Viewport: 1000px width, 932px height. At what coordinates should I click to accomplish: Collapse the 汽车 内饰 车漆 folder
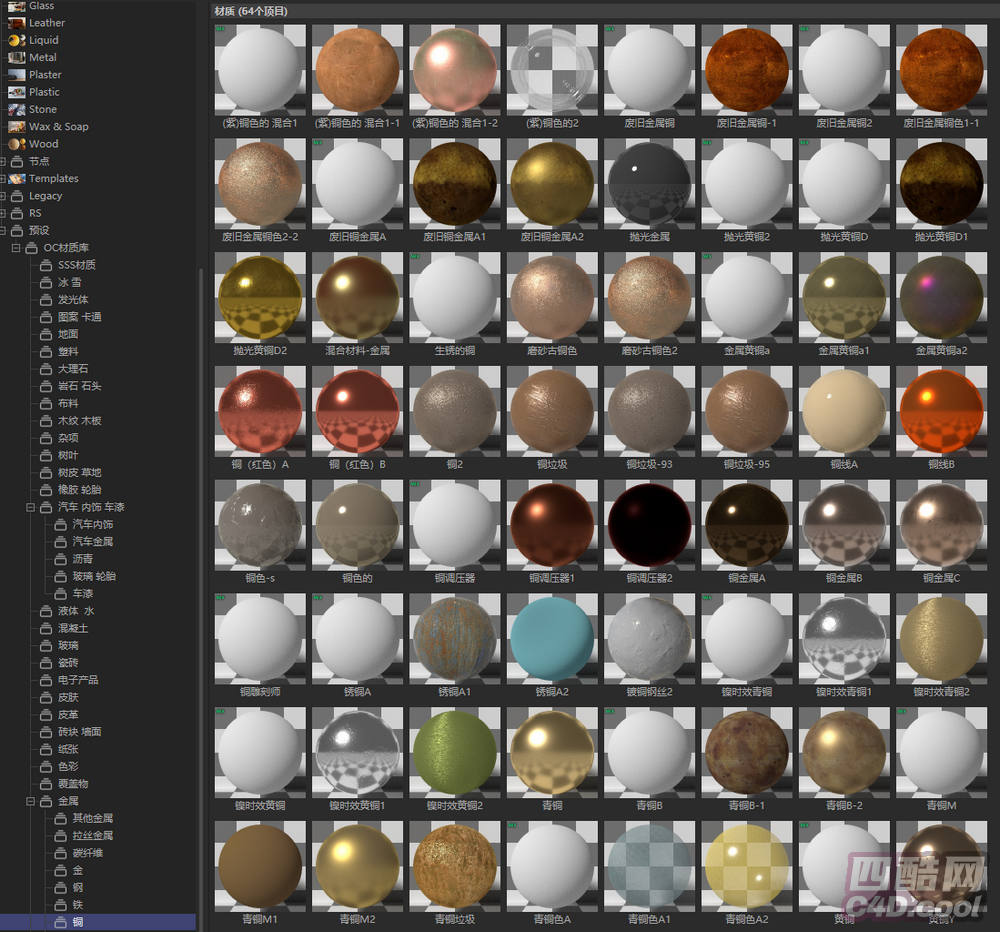click(x=32, y=507)
